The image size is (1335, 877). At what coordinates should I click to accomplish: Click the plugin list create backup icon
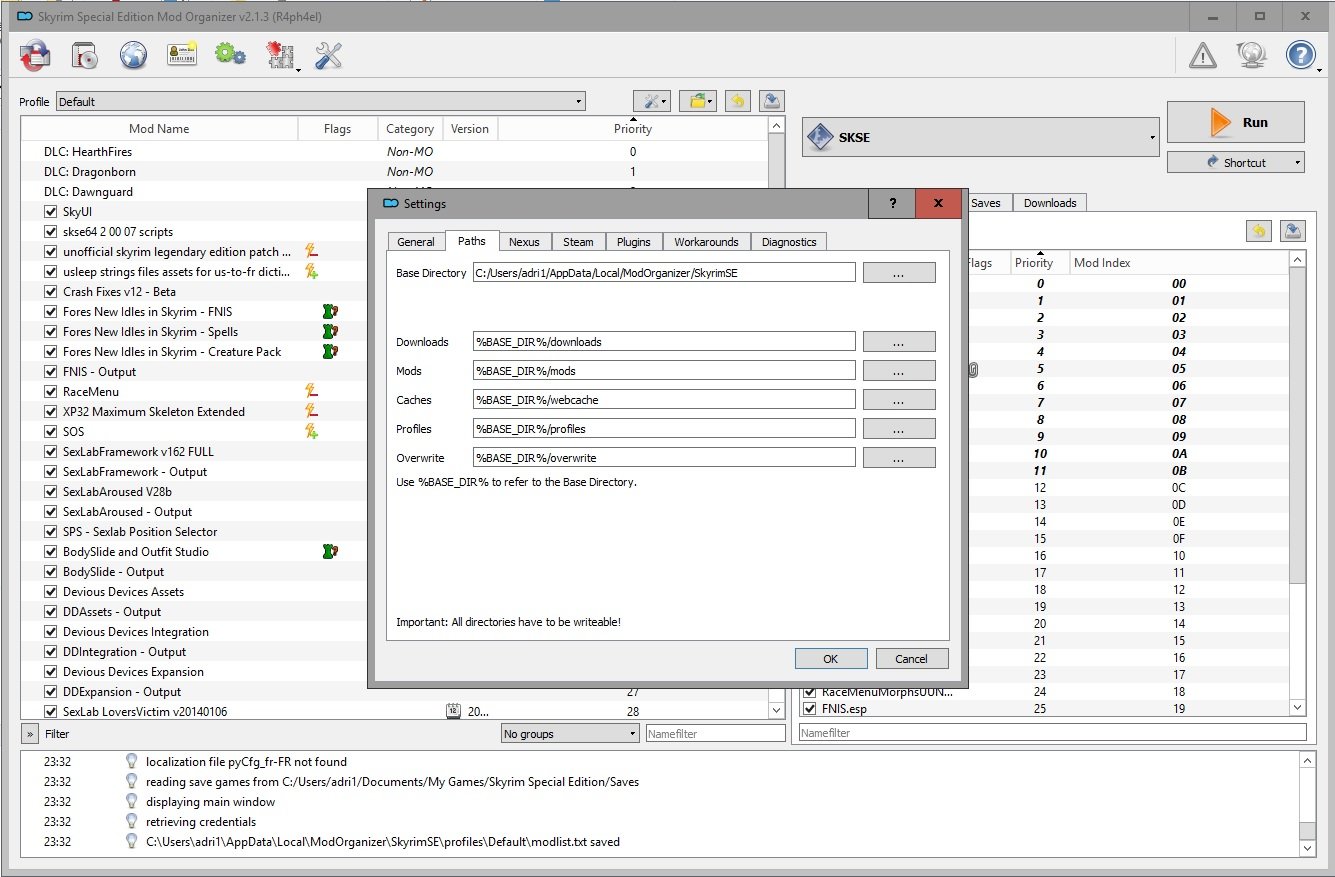click(1293, 231)
